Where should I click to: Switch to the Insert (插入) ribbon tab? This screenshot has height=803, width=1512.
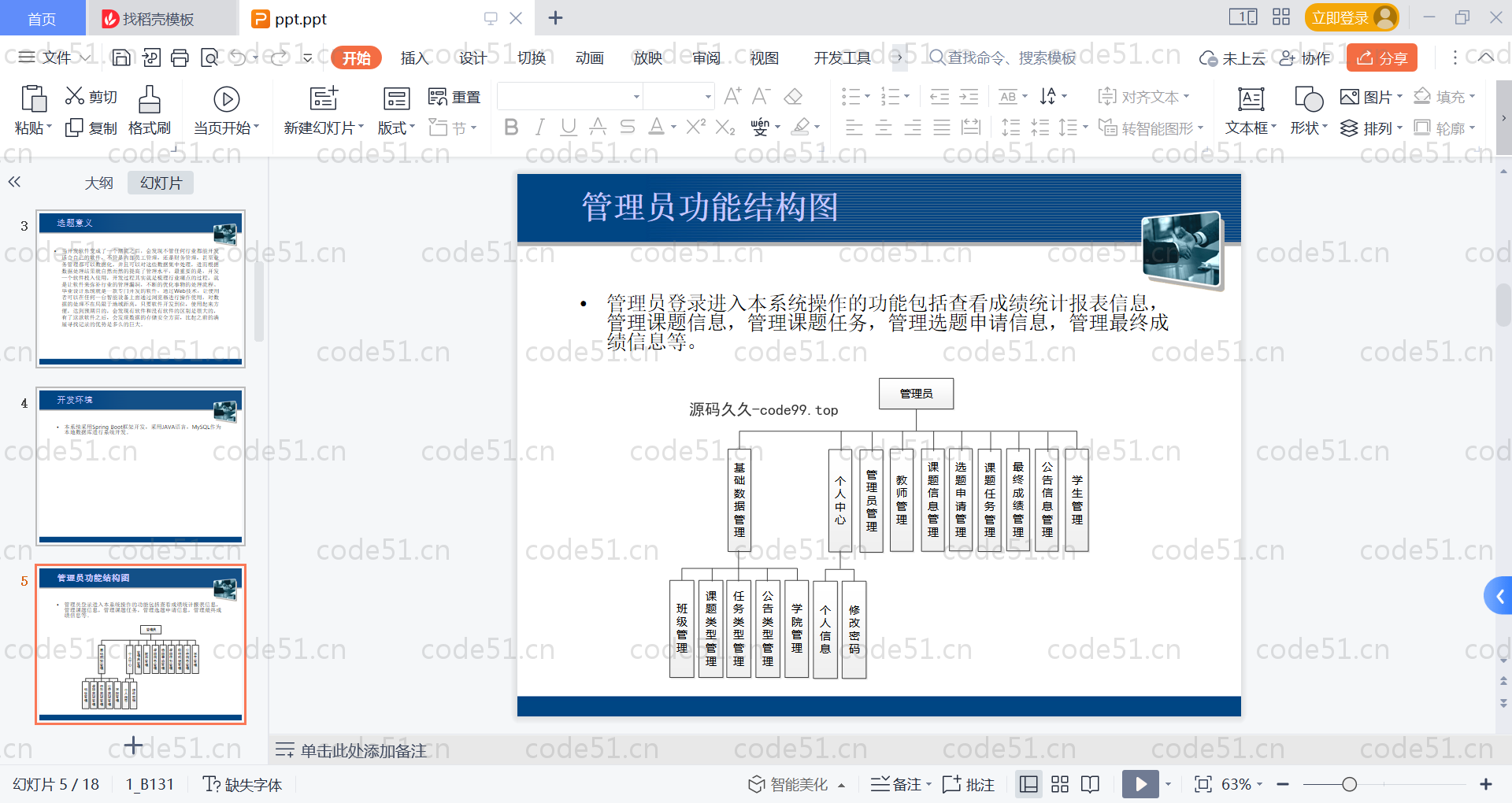point(414,57)
